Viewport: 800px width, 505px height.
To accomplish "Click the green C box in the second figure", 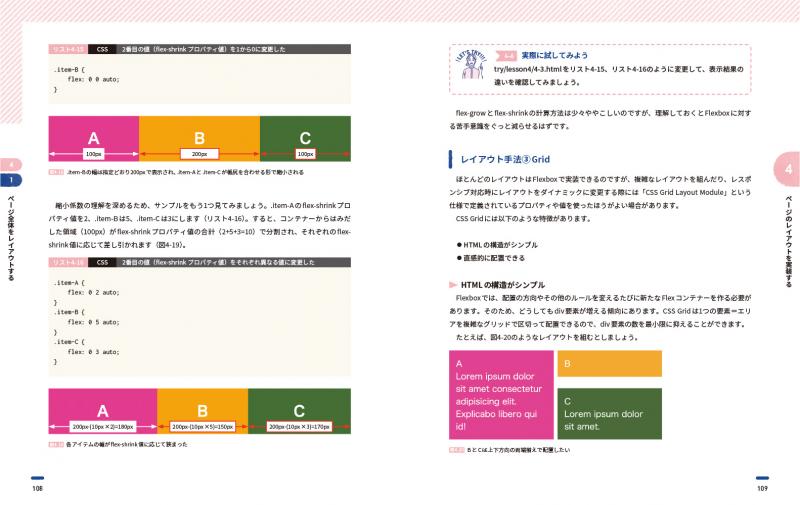I will click(299, 411).
